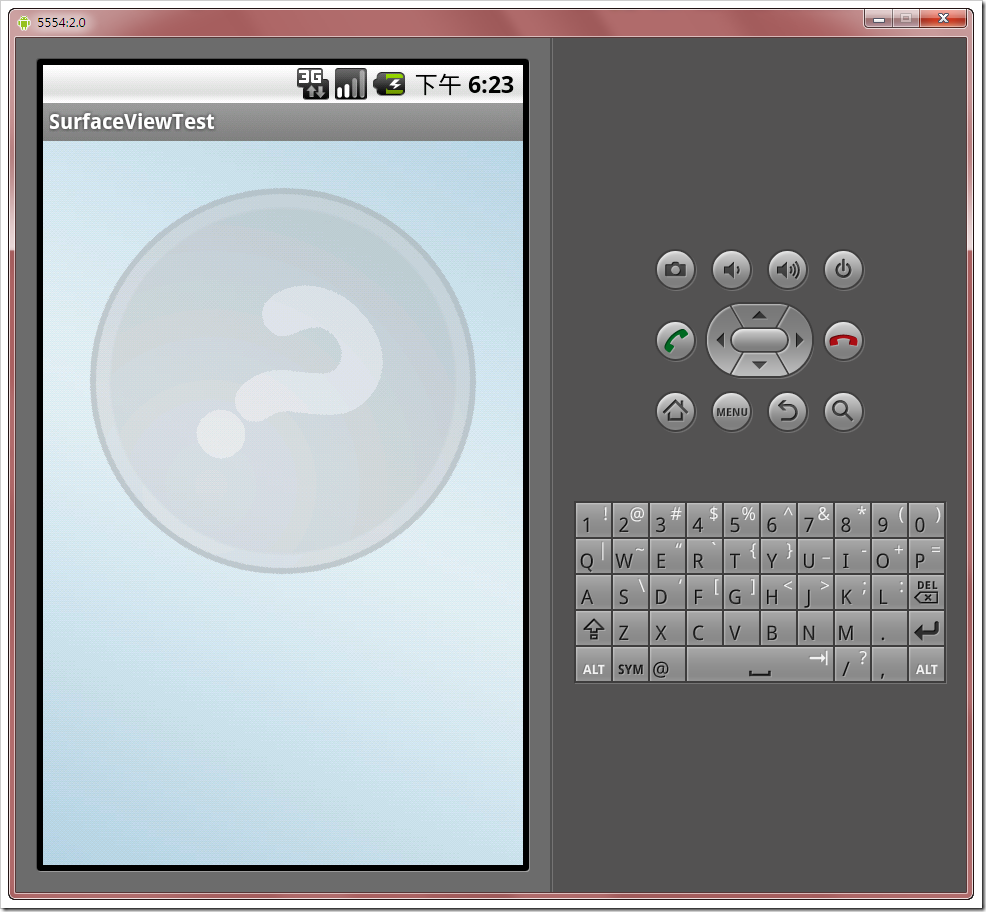Click the battery charging status icon

pyautogui.click(x=389, y=84)
